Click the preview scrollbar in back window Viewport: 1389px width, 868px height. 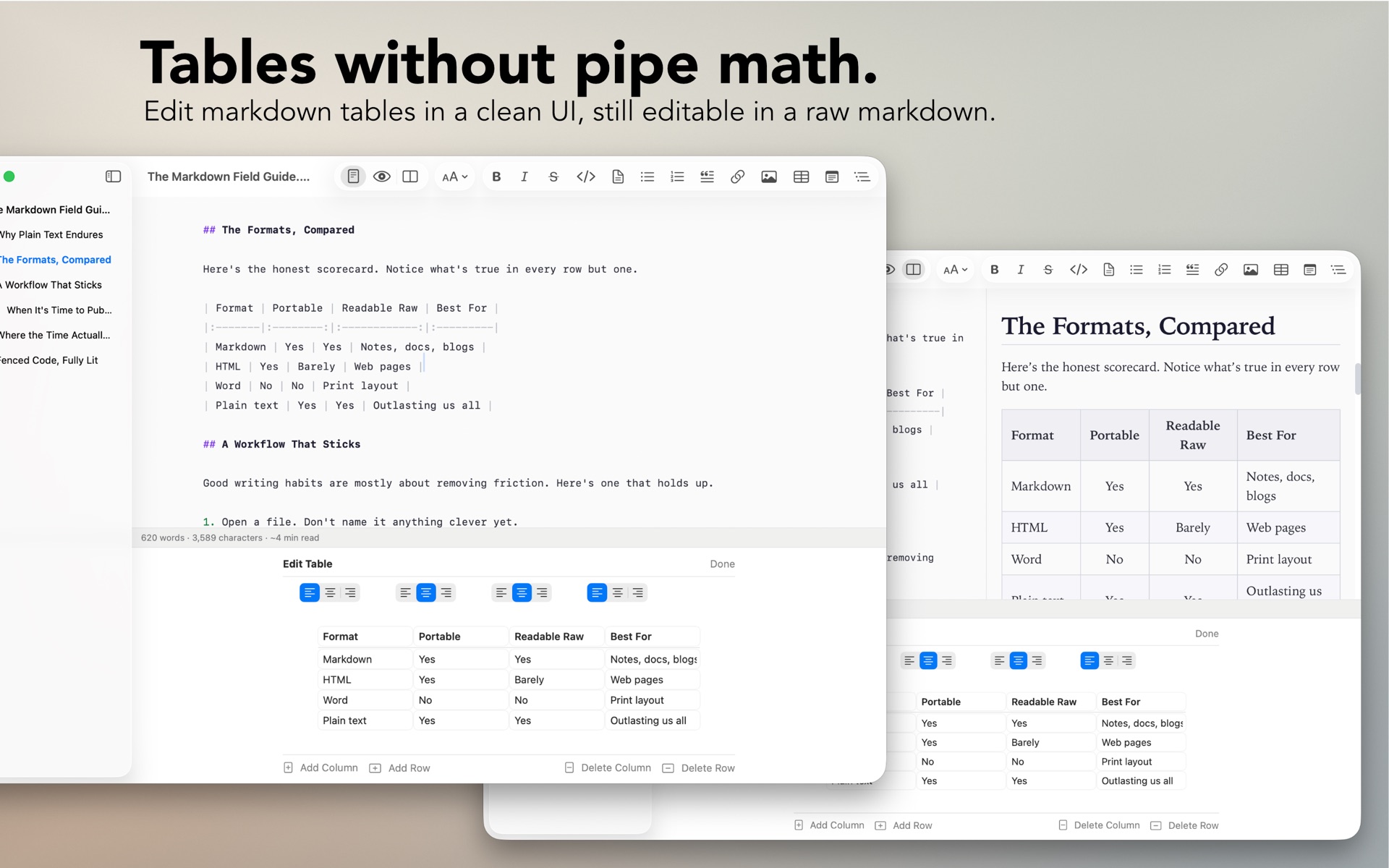1357,379
